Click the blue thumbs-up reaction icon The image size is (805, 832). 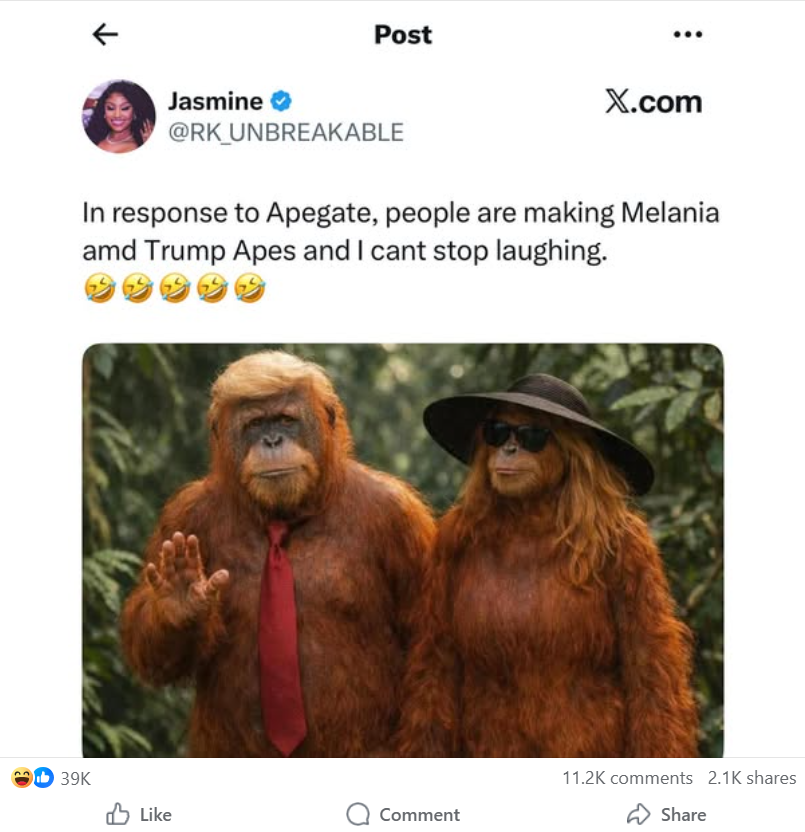(x=43, y=777)
